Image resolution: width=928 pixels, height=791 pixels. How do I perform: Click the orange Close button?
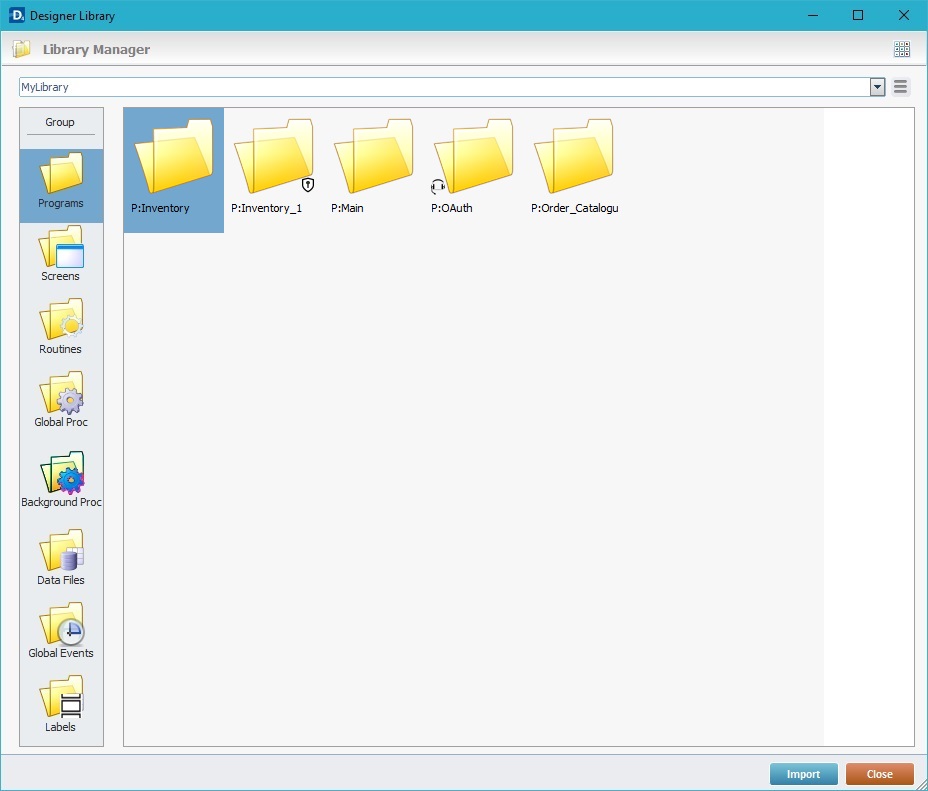point(879,774)
